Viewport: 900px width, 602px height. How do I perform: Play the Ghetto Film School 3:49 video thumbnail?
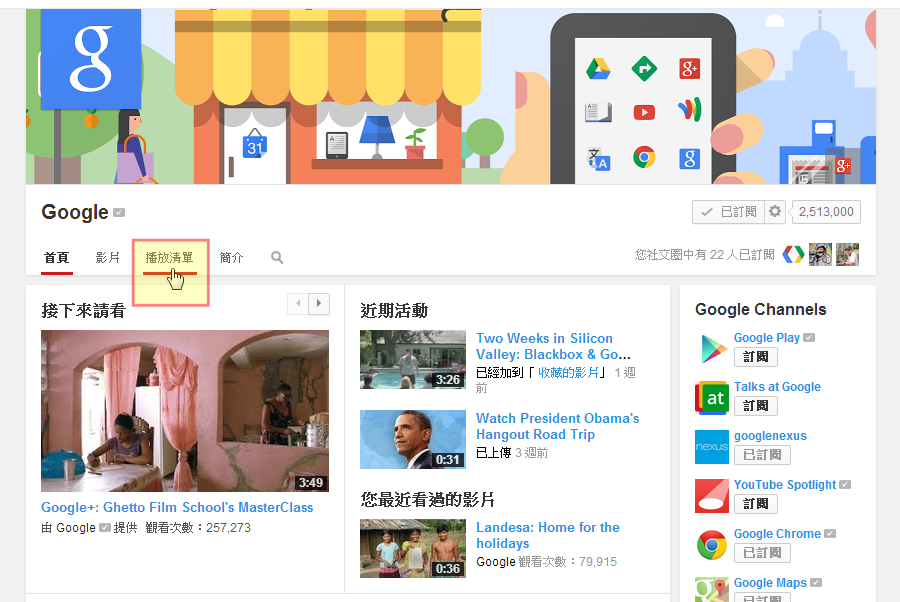click(185, 411)
